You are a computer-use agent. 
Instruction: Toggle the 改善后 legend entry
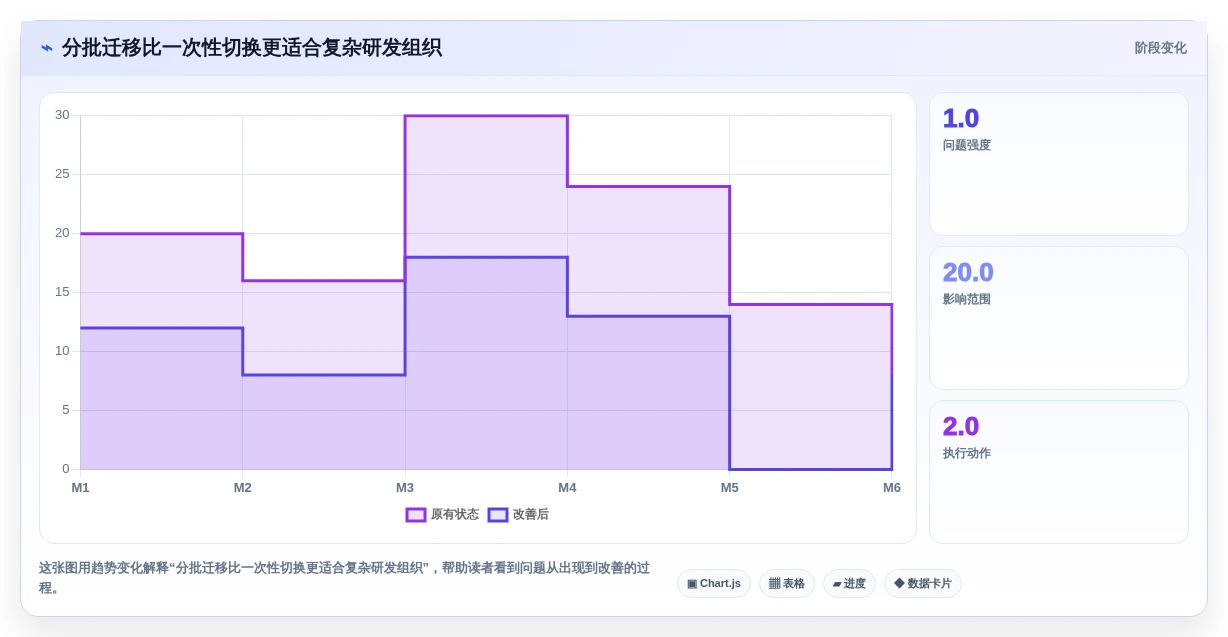point(518,515)
